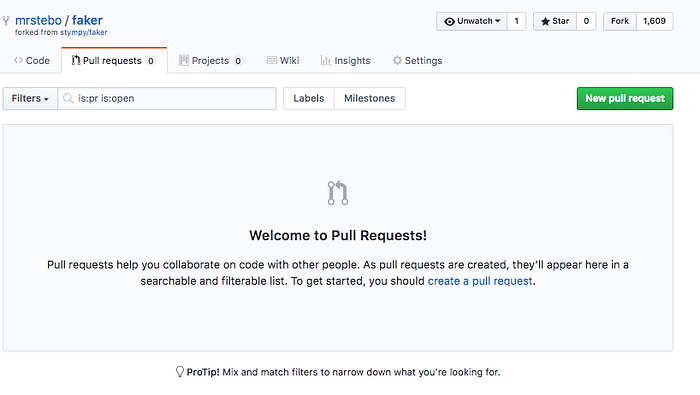700x395 pixels.
Task: Click the ProTip! filter hint text
Action: [343, 372]
